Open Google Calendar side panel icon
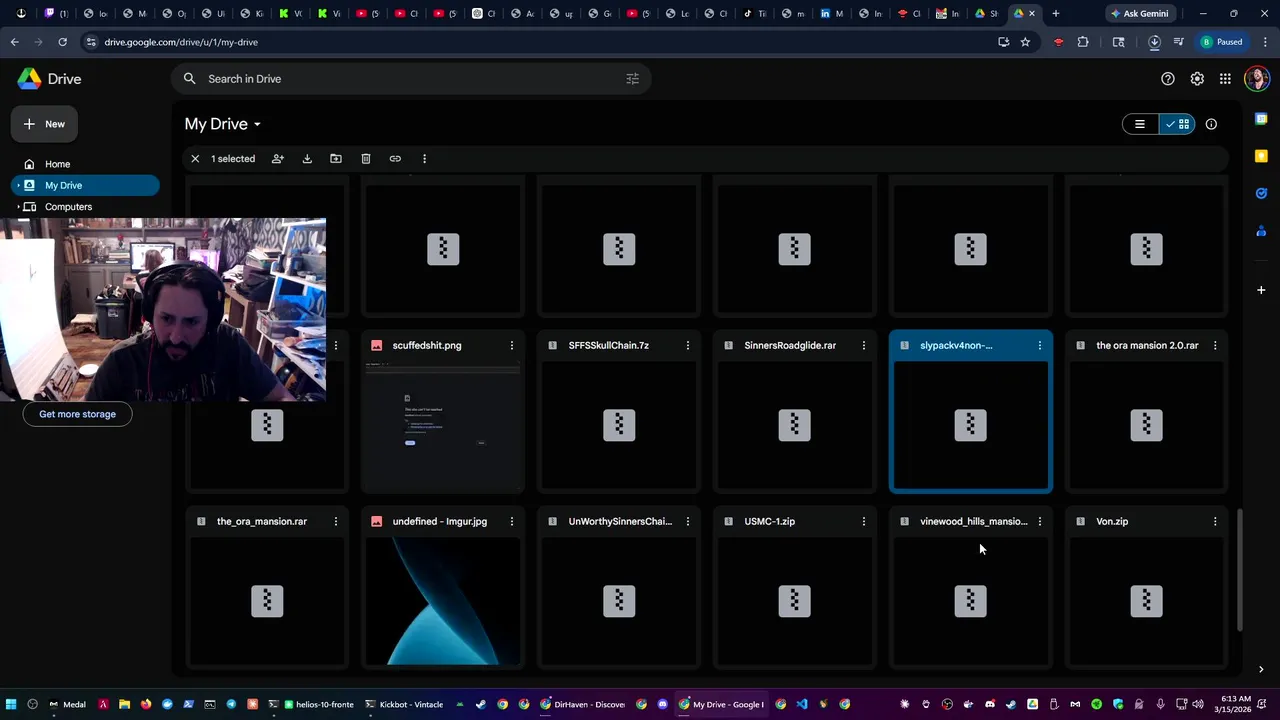Screen dimensions: 1280x720 [1261, 119]
